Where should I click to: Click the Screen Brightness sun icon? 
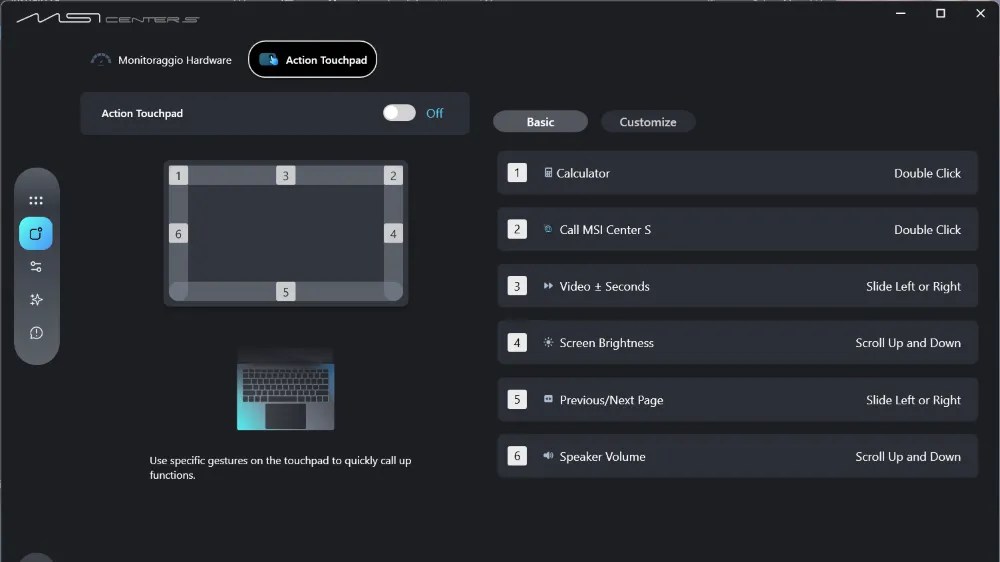(x=548, y=343)
